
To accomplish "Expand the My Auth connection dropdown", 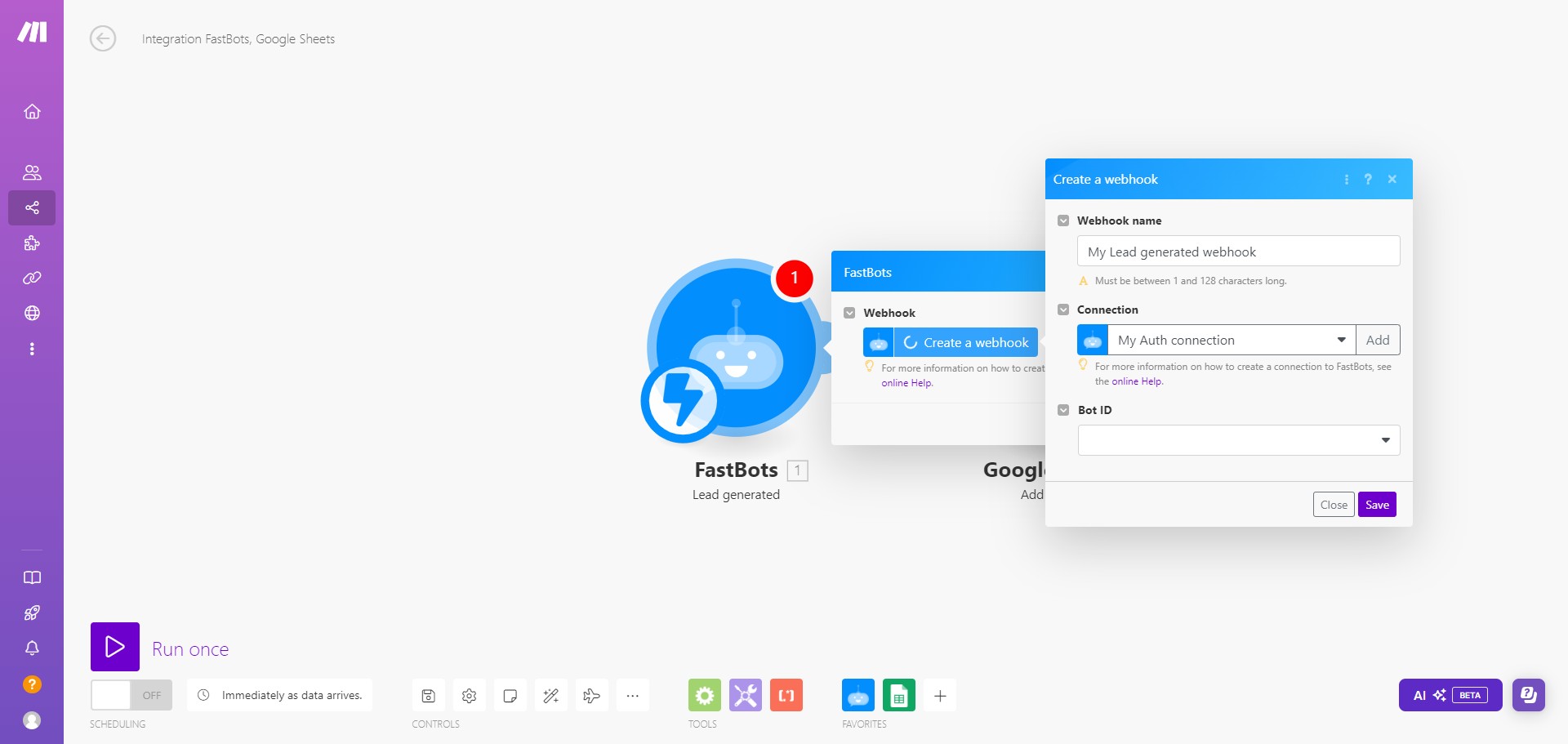I will click(1232, 340).
